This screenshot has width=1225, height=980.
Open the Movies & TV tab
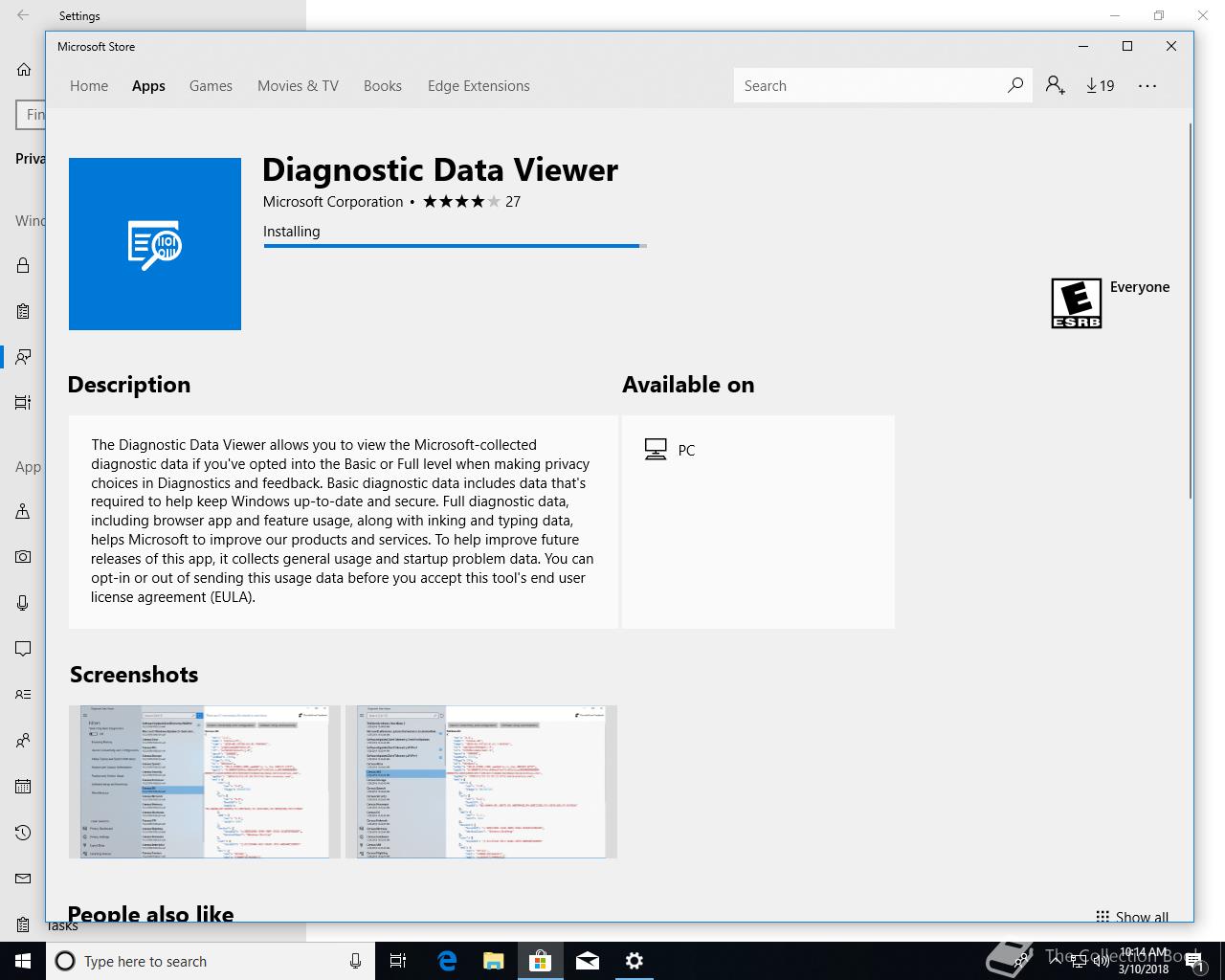[298, 86]
